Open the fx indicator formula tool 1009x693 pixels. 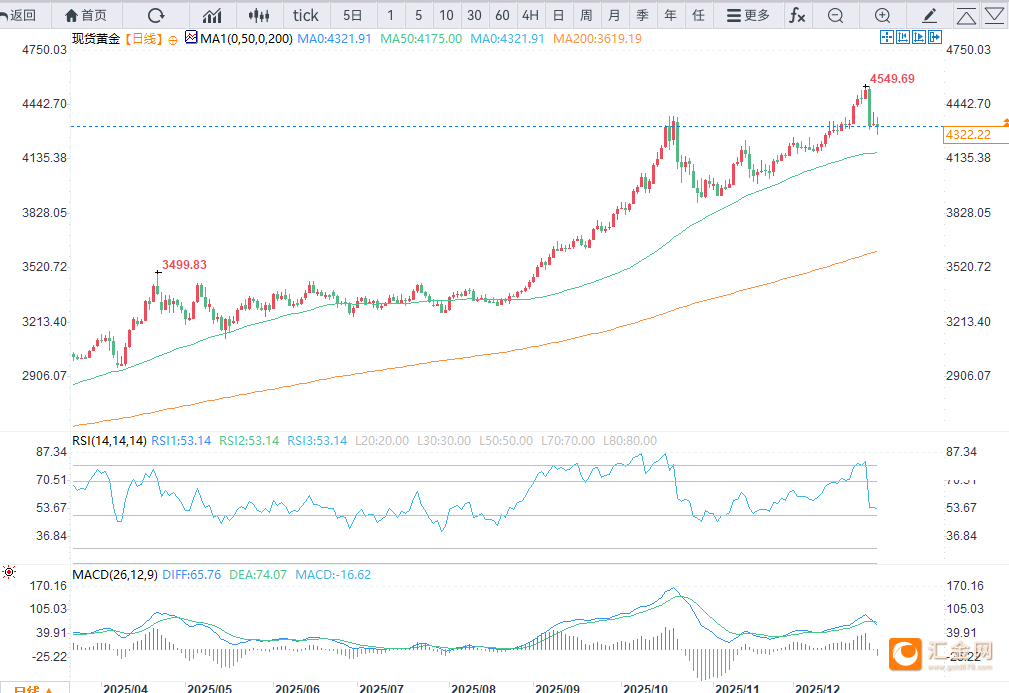[x=796, y=15]
